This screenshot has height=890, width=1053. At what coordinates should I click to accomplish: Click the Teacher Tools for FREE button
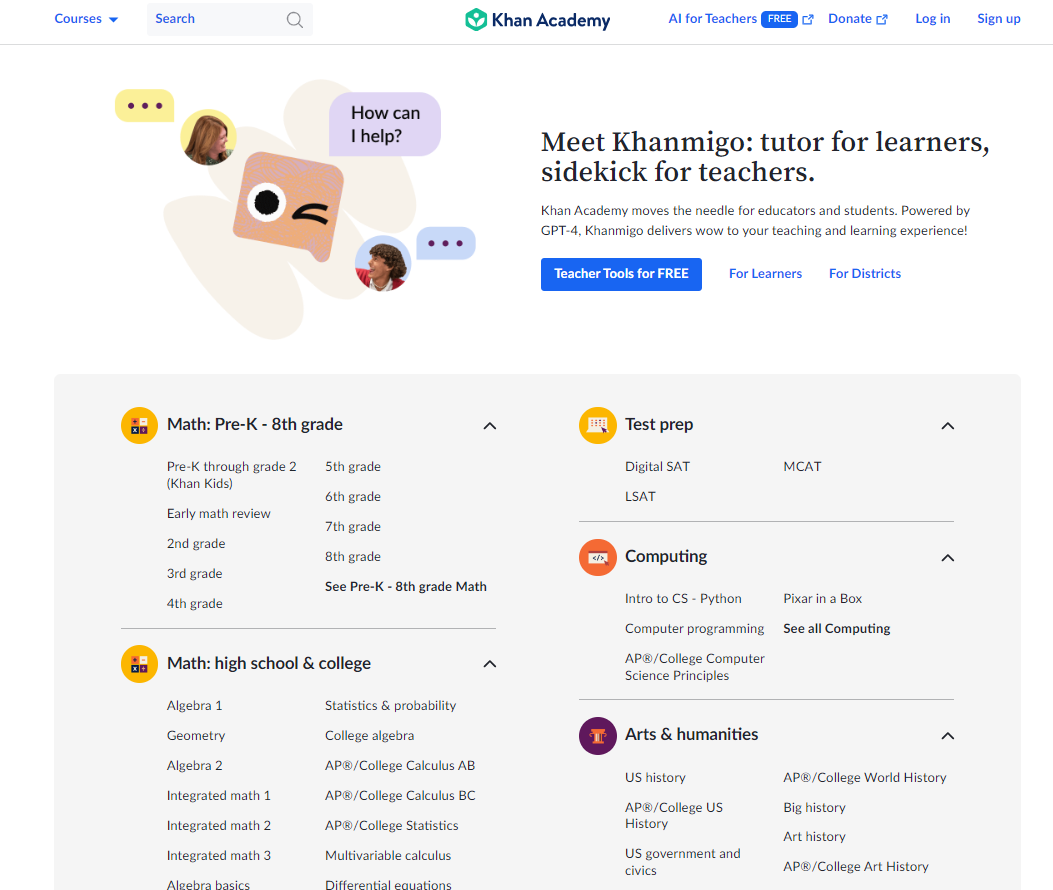pos(621,274)
